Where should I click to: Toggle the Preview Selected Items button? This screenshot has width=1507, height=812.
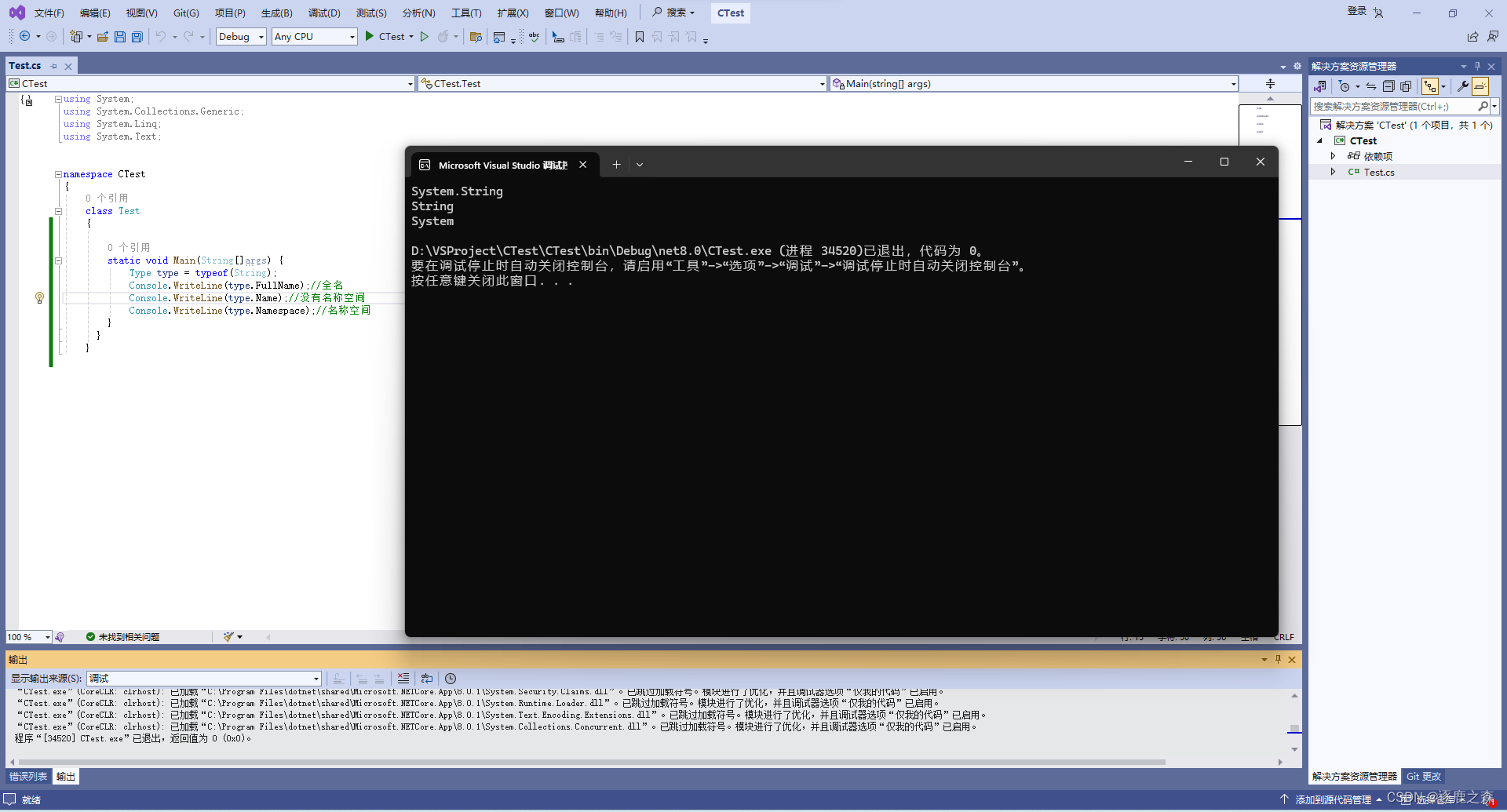pyautogui.click(x=1480, y=86)
